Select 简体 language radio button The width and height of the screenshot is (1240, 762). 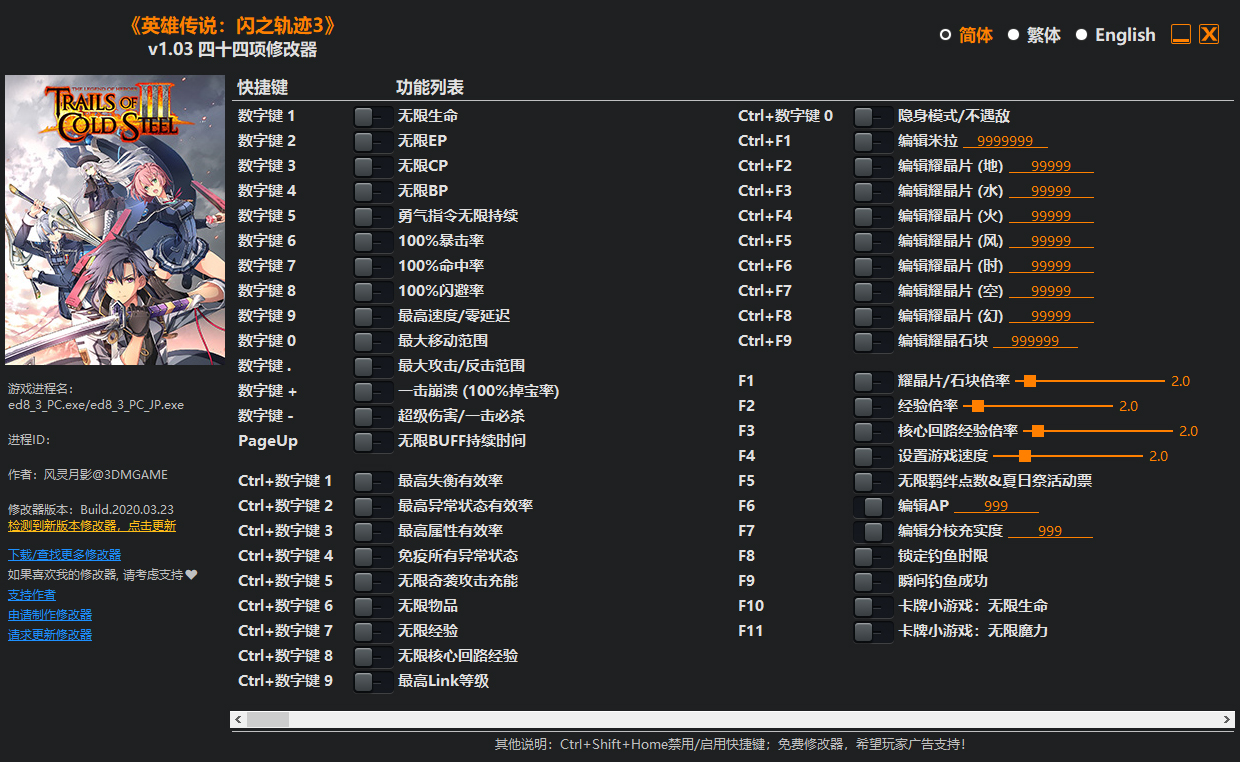tap(946, 35)
